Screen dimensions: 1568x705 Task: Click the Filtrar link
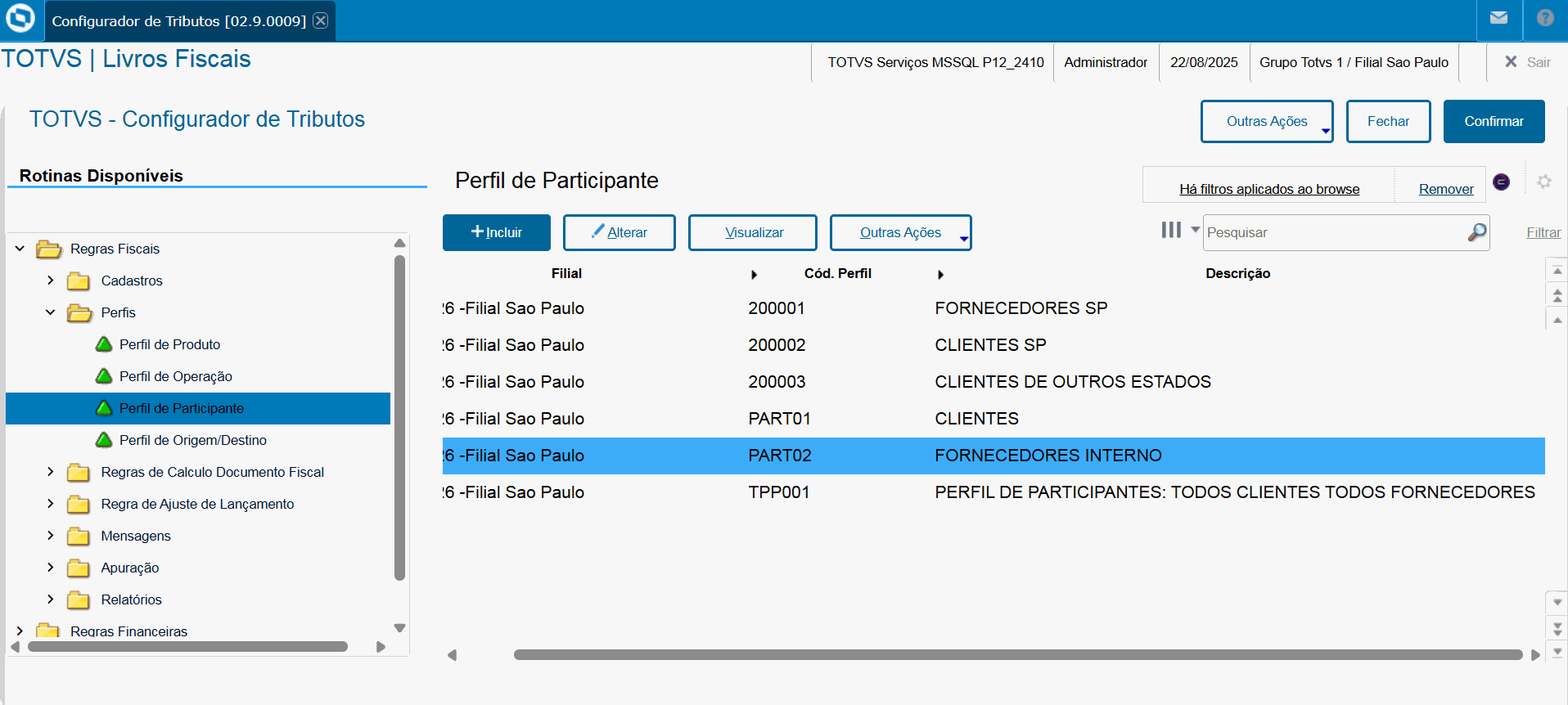click(1543, 232)
